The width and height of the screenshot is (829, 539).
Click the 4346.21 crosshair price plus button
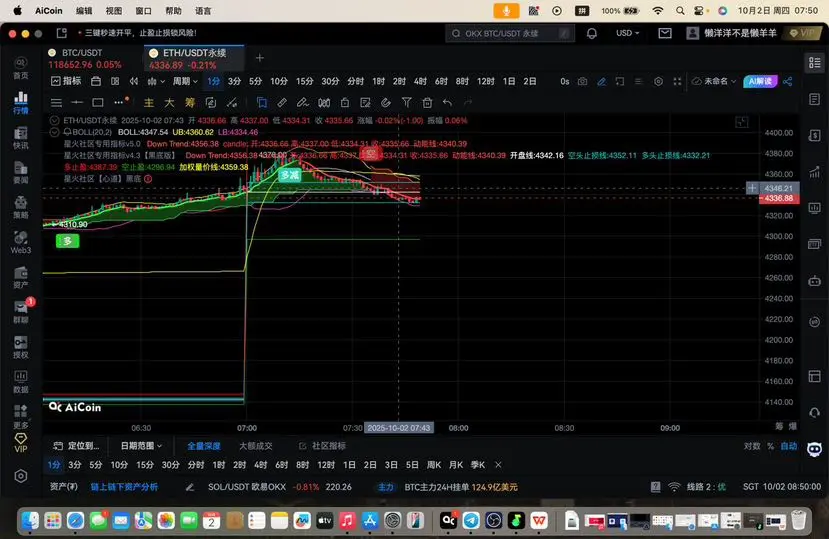pos(752,188)
